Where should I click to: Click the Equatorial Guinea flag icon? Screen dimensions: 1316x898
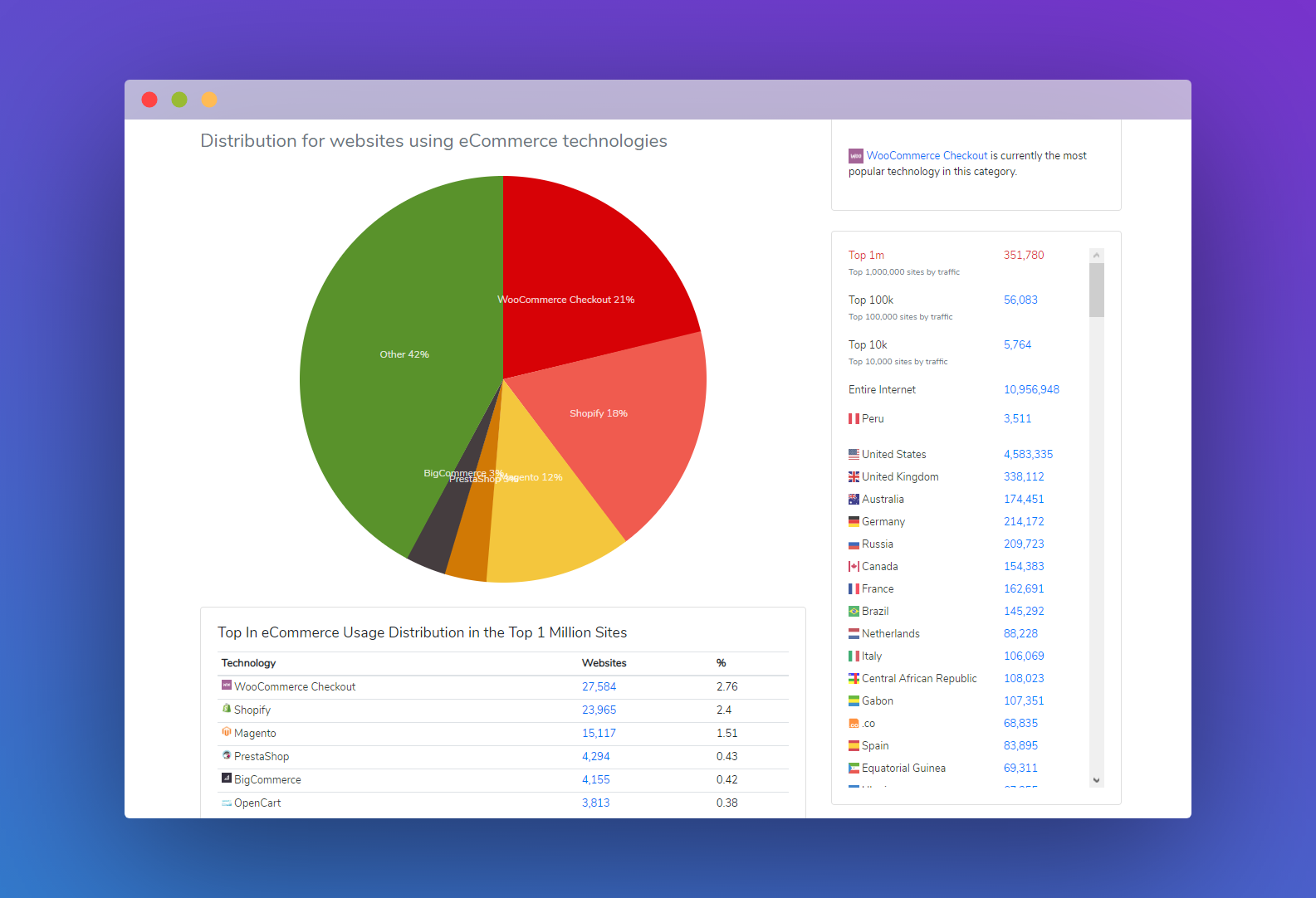pyautogui.click(x=854, y=769)
